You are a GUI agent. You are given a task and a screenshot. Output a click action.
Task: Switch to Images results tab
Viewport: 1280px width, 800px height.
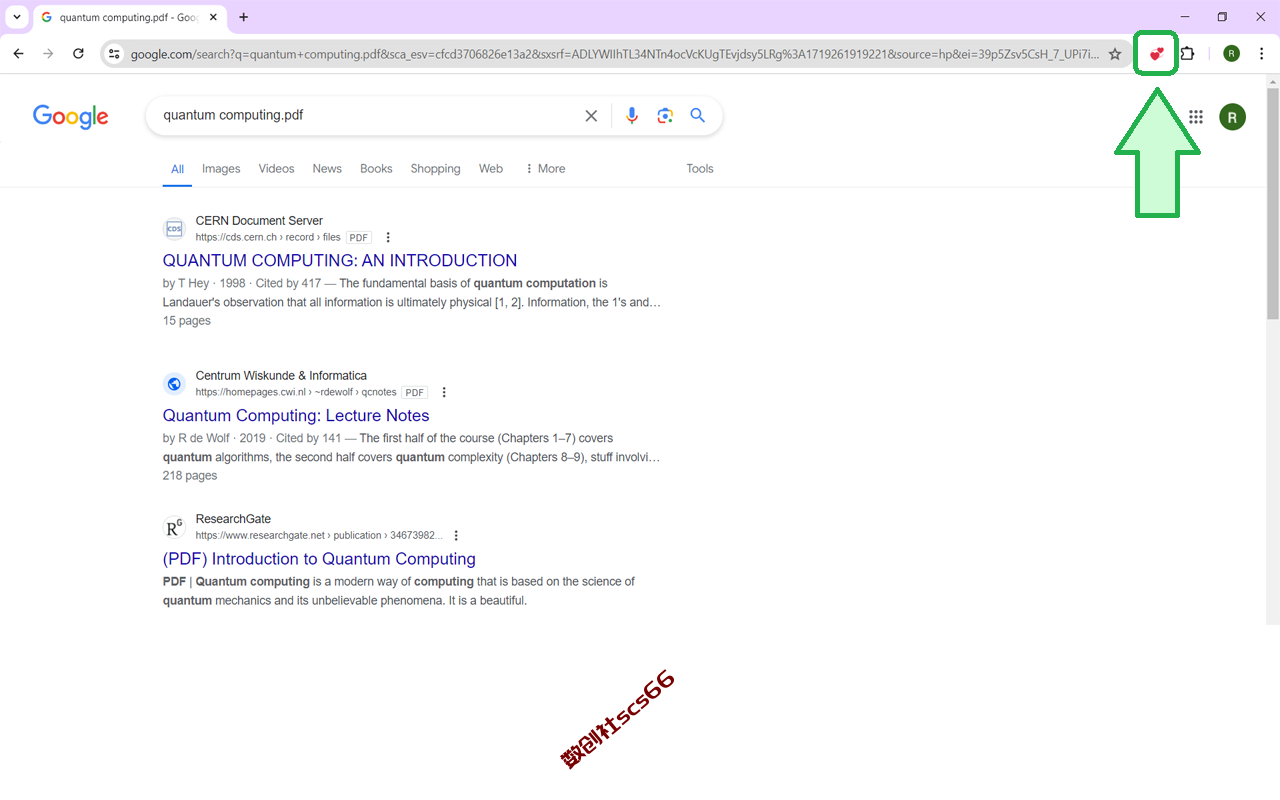pyautogui.click(x=221, y=169)
